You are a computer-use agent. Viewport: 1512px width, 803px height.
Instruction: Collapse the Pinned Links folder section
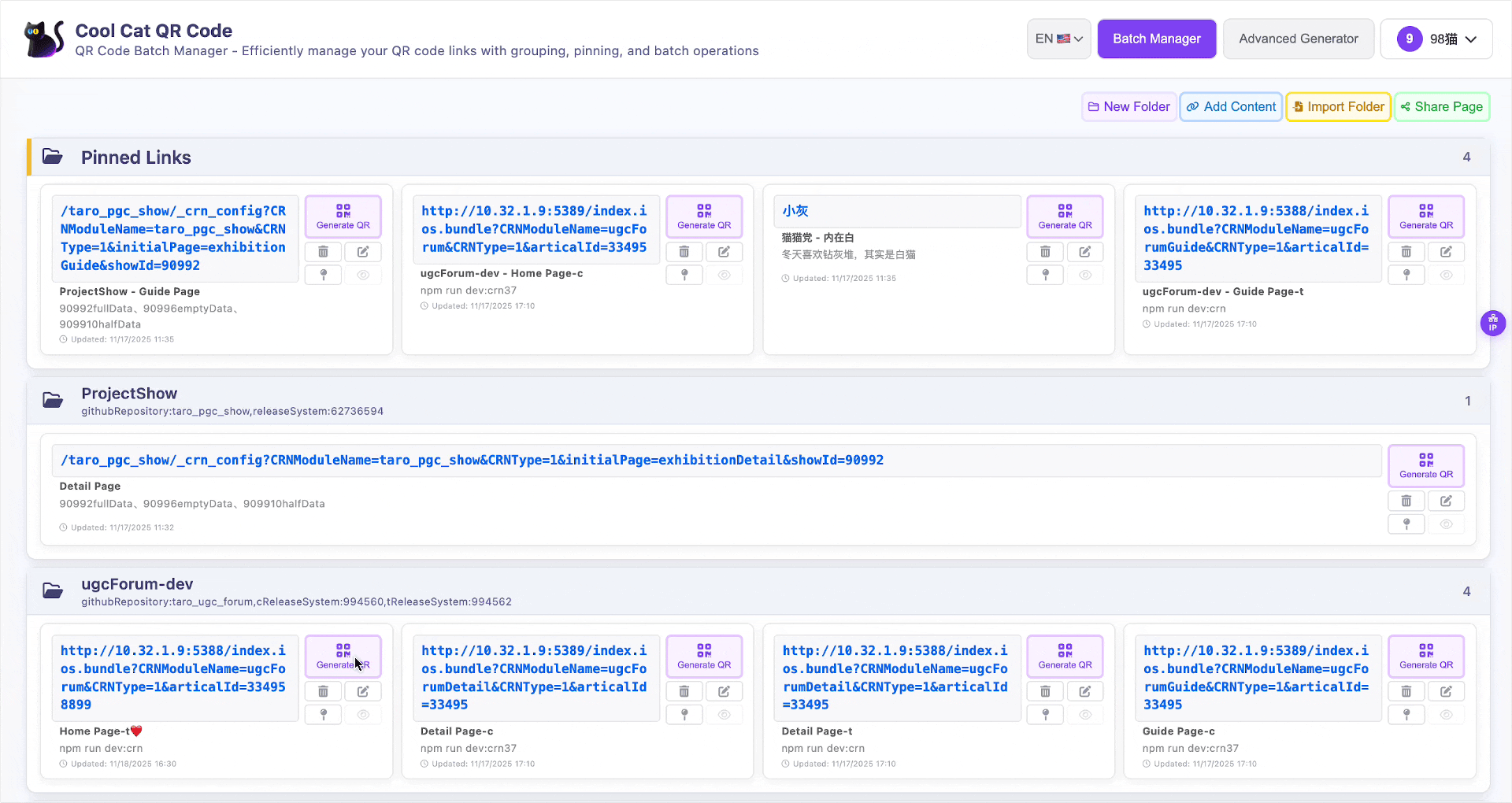136,157
